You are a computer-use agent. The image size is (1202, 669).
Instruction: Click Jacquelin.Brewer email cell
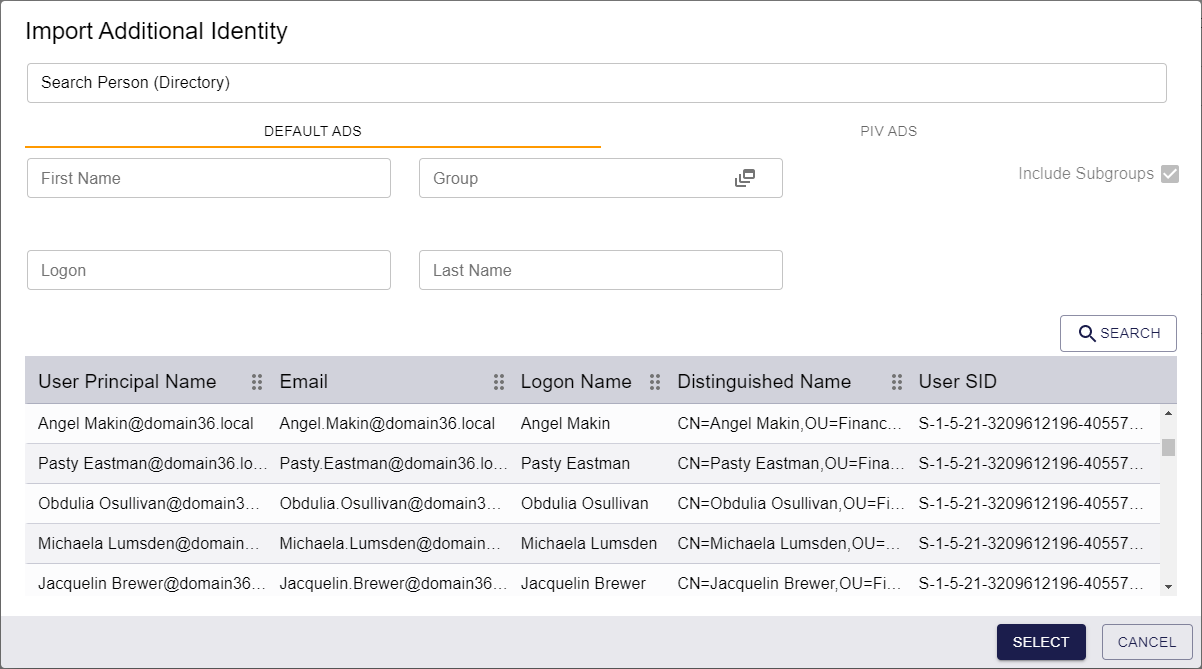click(394, 584)
